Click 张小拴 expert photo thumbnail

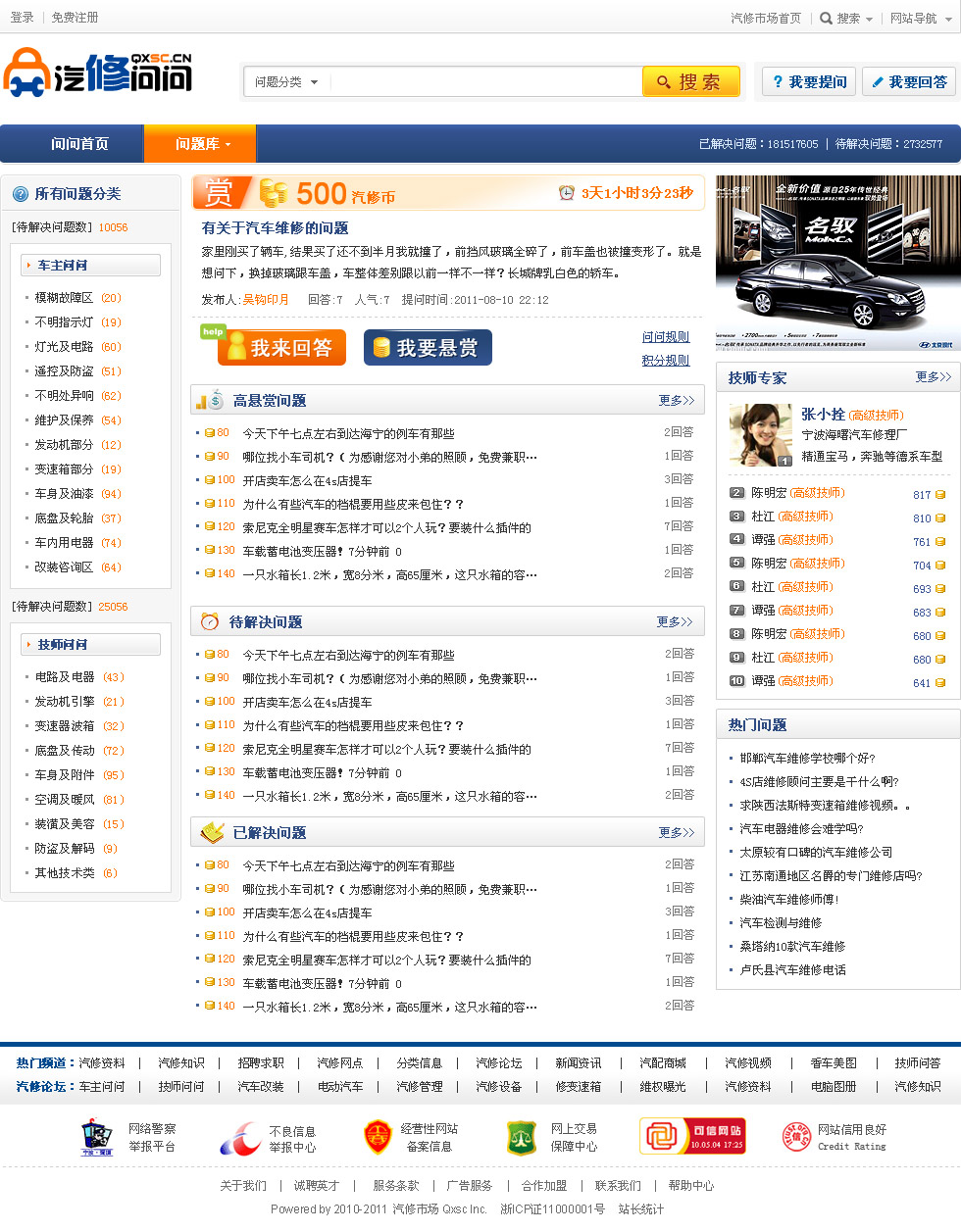(x=761, y=434)
